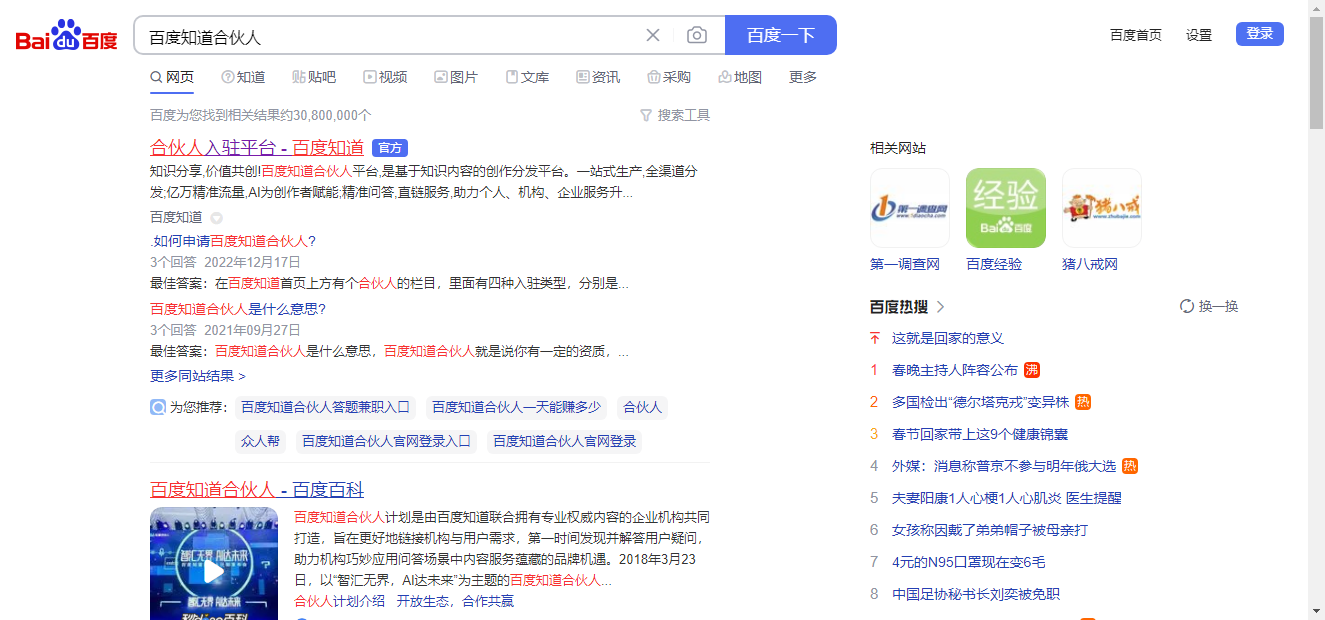Open hot topic 外媒:消息称普京不参与明年俄大选
The height and width of the screenshot is (620, 1325).
(x=1004, y=466)
